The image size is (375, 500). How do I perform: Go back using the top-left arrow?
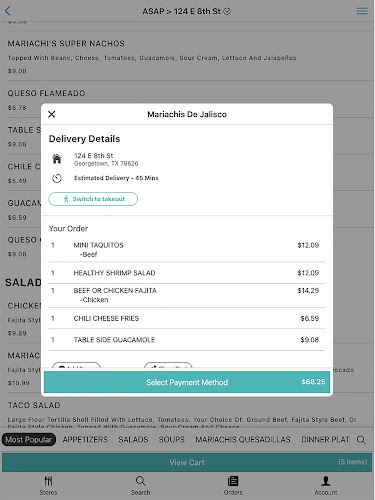(8, 11)
